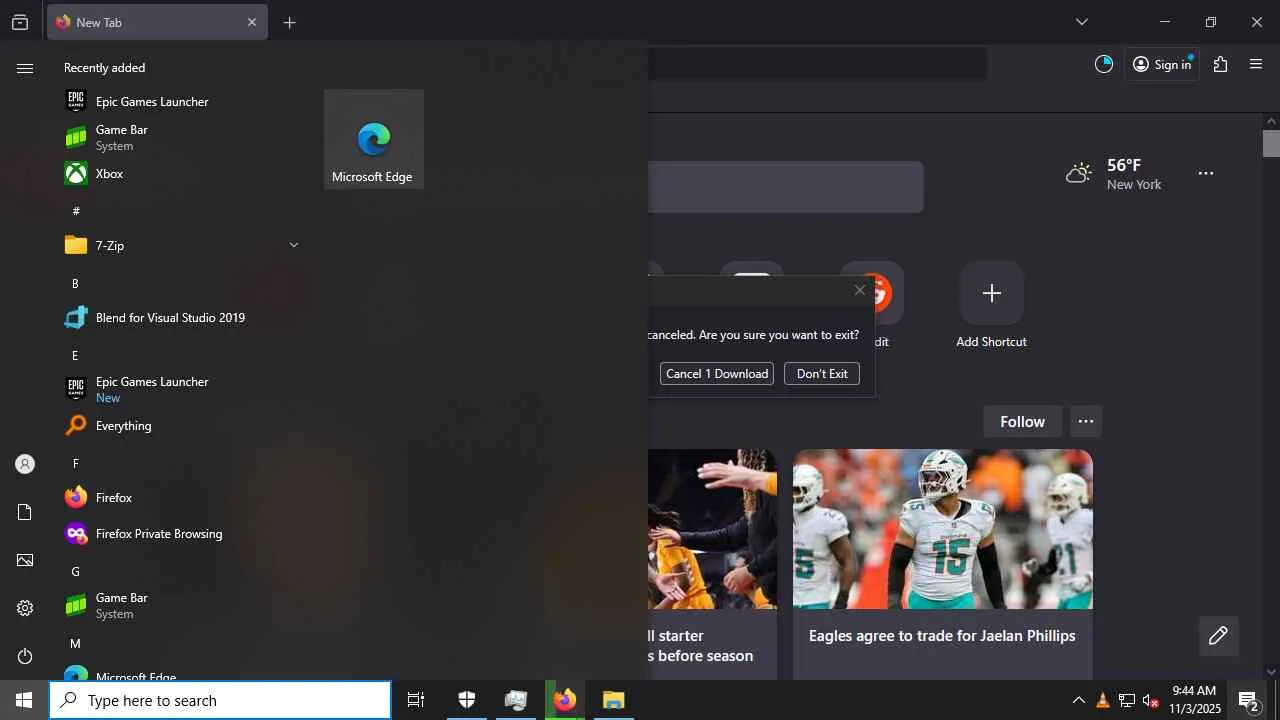Show the Firefox downloads progress panel
This screenshot has width=1280, height=720.
pyautogui.click(x=1104, y=64)
